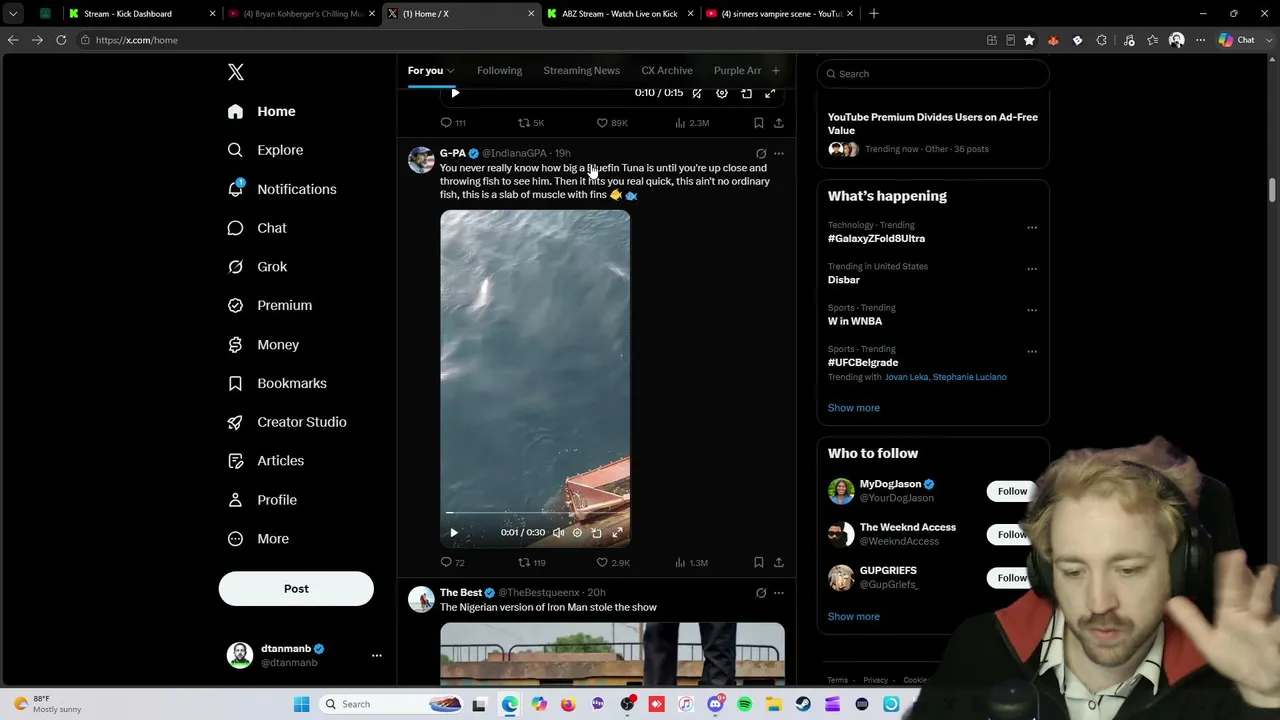
Task: Open the browser Extensions puzzle icon
Action: [1102, 40]
